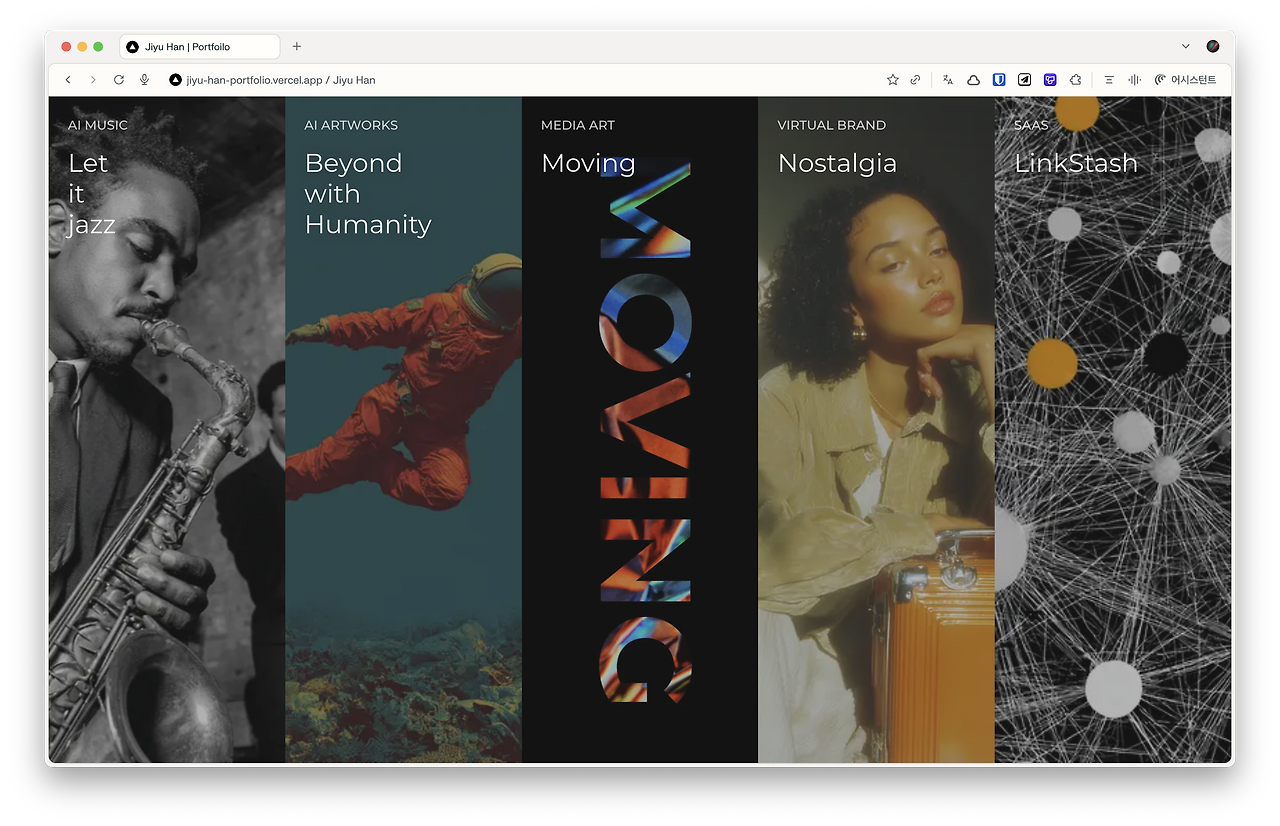This screenshot has height=826, width=1280.
Task: Click the AI ARTWORKS category label
Action: pyautogui.click(x=351, y=125)
